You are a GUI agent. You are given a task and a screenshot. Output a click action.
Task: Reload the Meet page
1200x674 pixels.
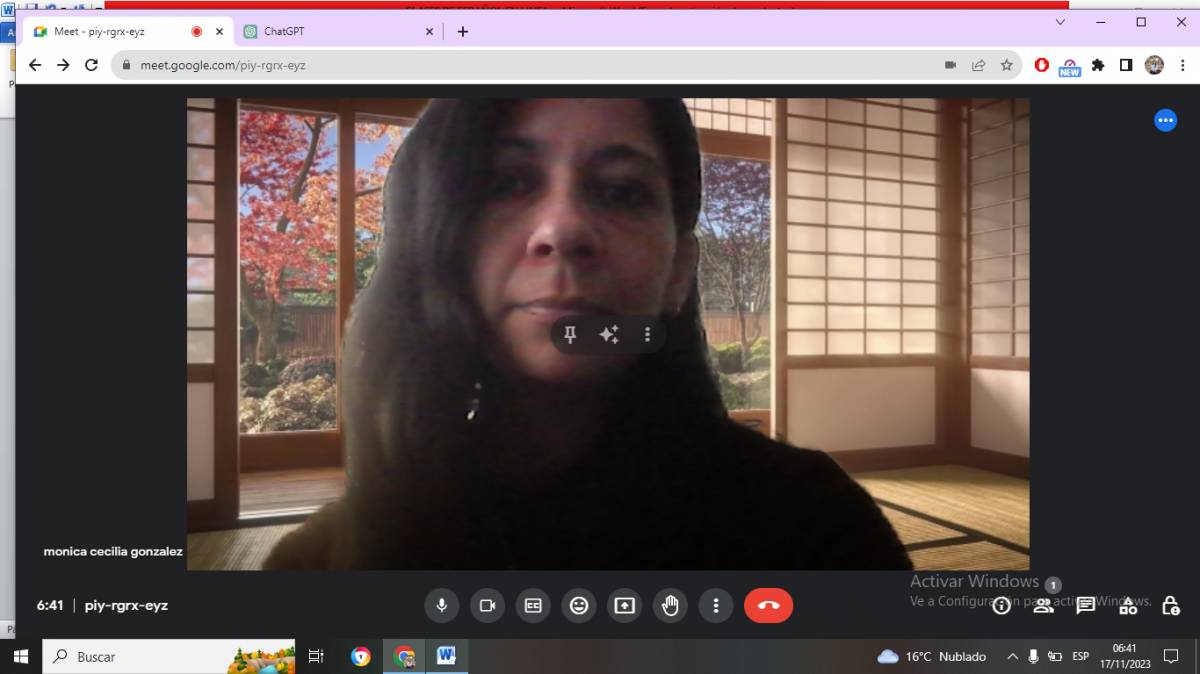tap(91, 65)
